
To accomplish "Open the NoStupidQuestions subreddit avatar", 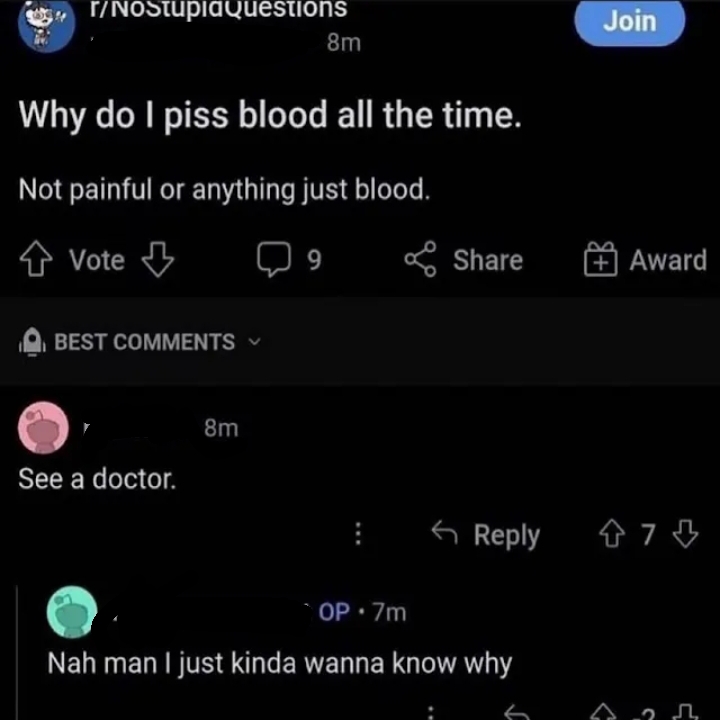I will click(x=45, y=25).
